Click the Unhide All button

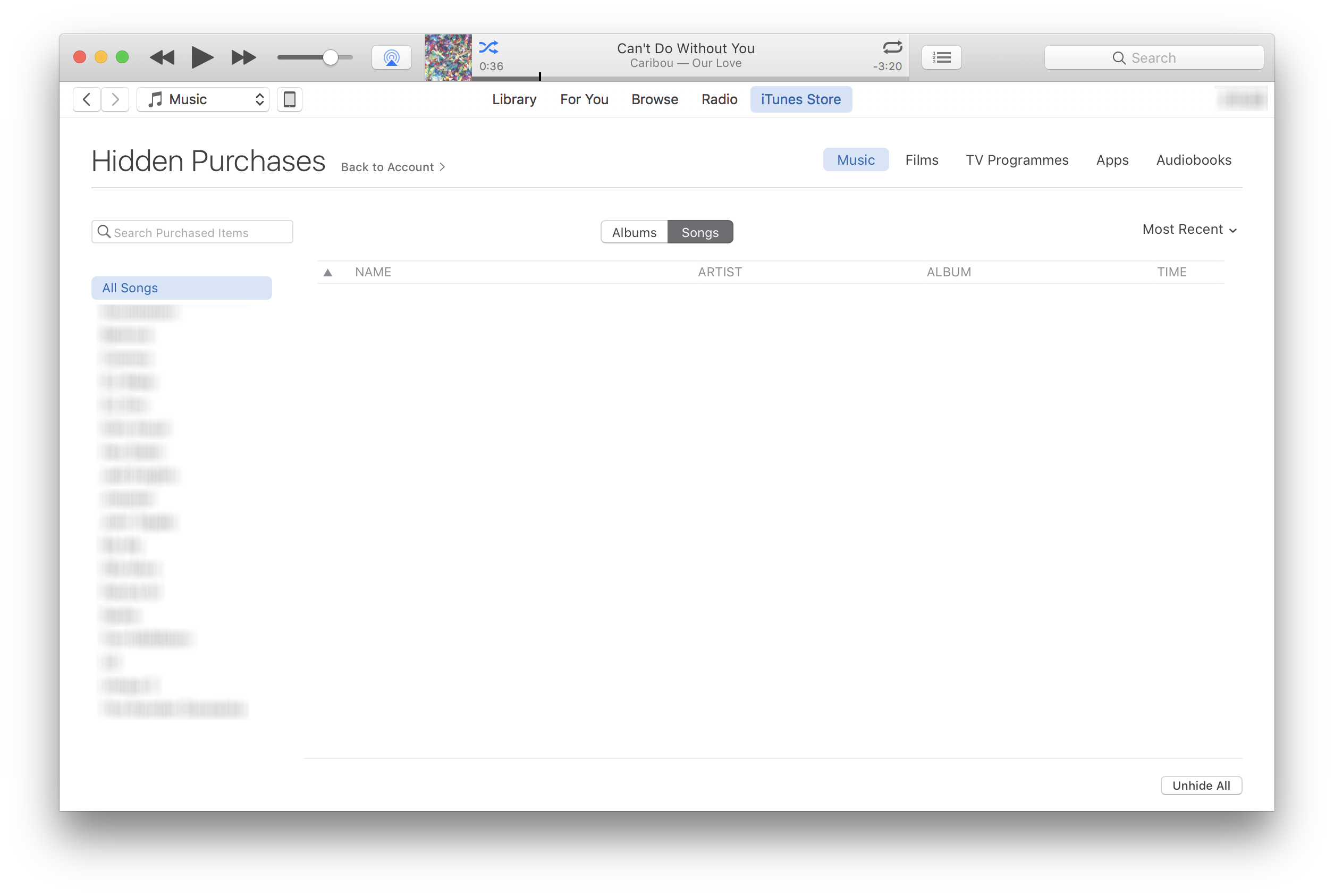pos(1201,785)
